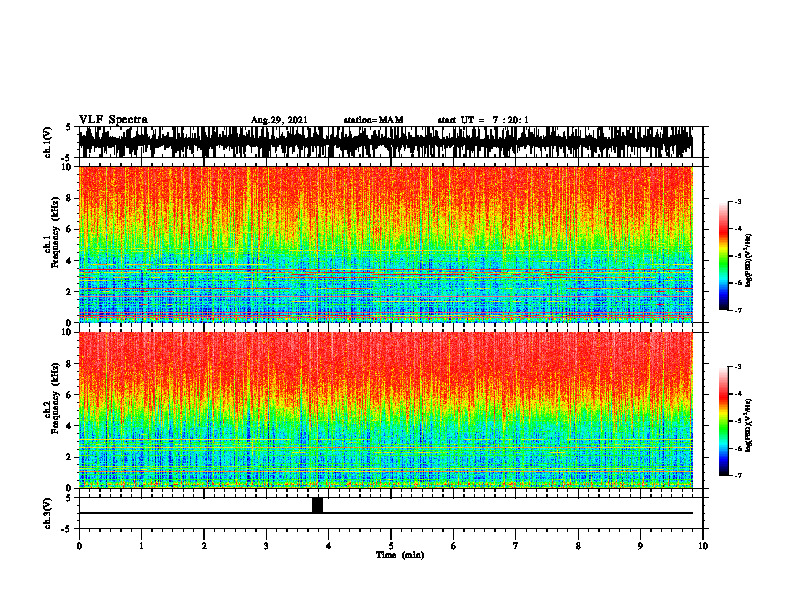
Task: Click the ch.3 flat baseline trace
Action: point(385,513)
